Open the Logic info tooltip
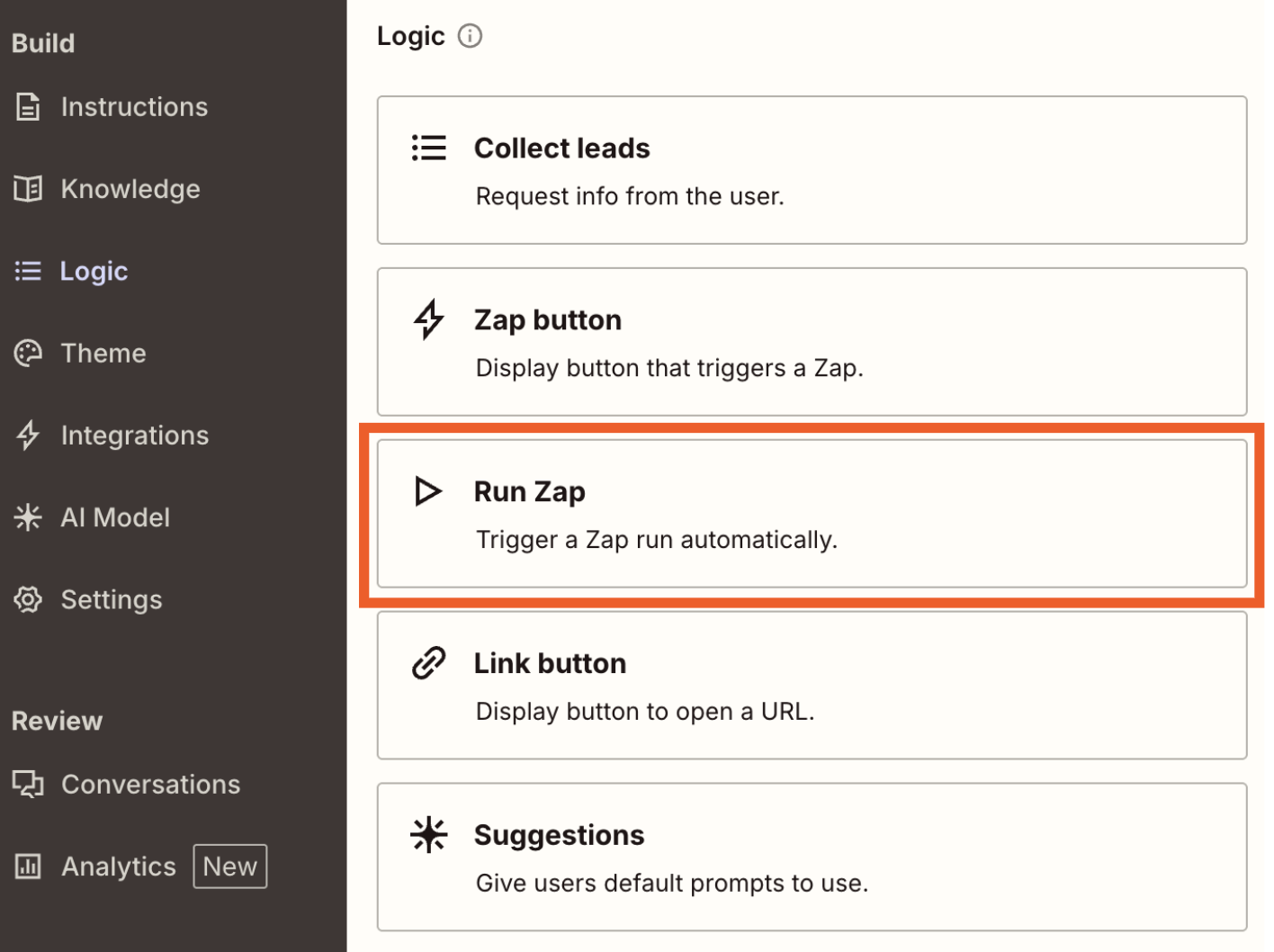The image size is (1274, 952). click(x=469, y=36)
